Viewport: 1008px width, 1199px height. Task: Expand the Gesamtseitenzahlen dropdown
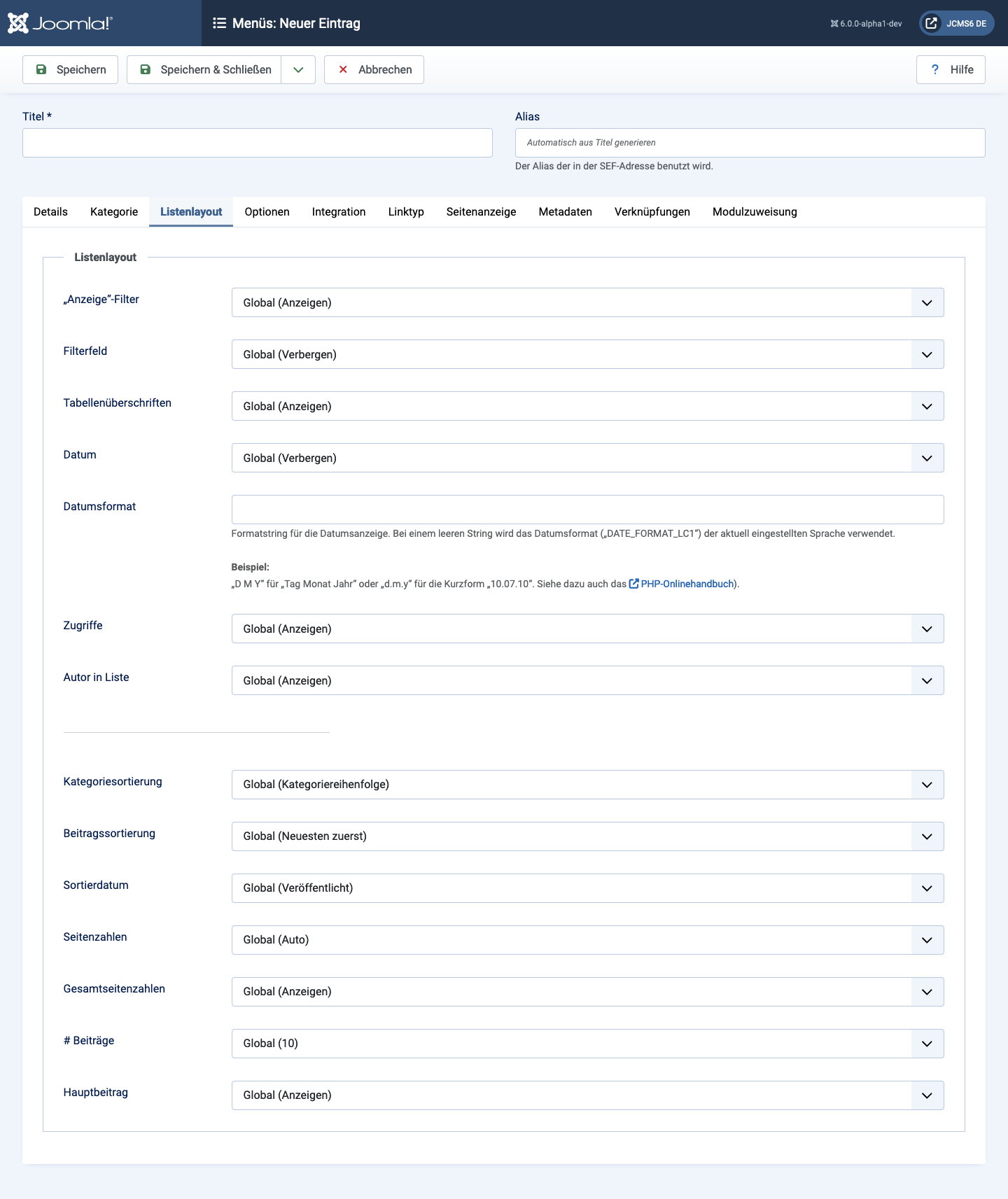point(588,992)
